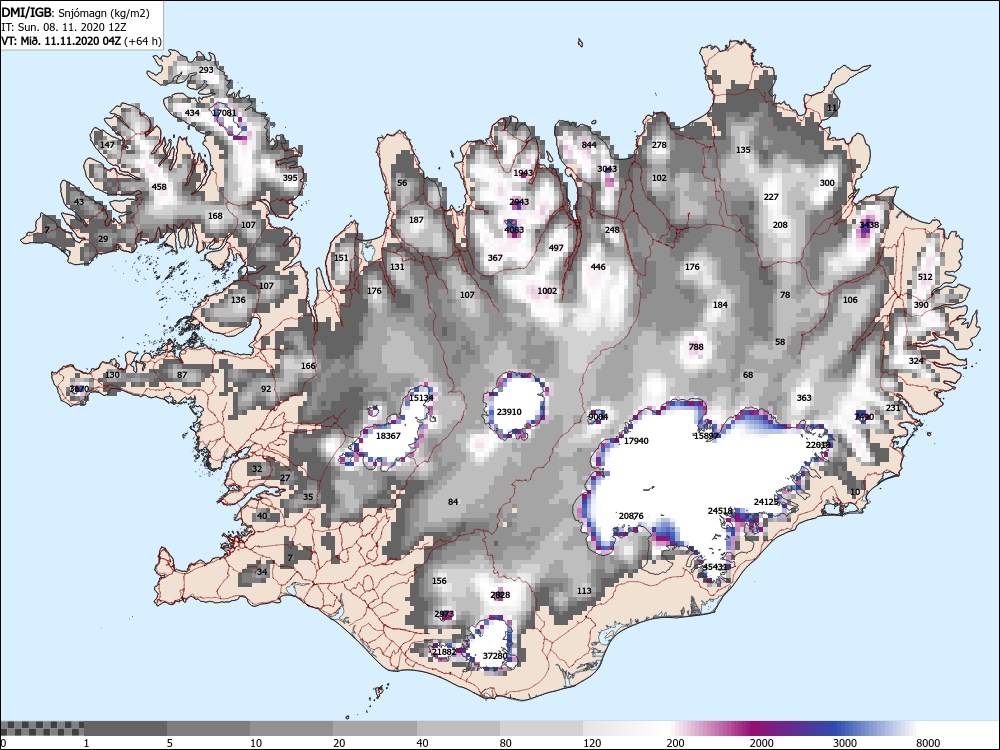Click the snow value '17081' on the map

224,113
